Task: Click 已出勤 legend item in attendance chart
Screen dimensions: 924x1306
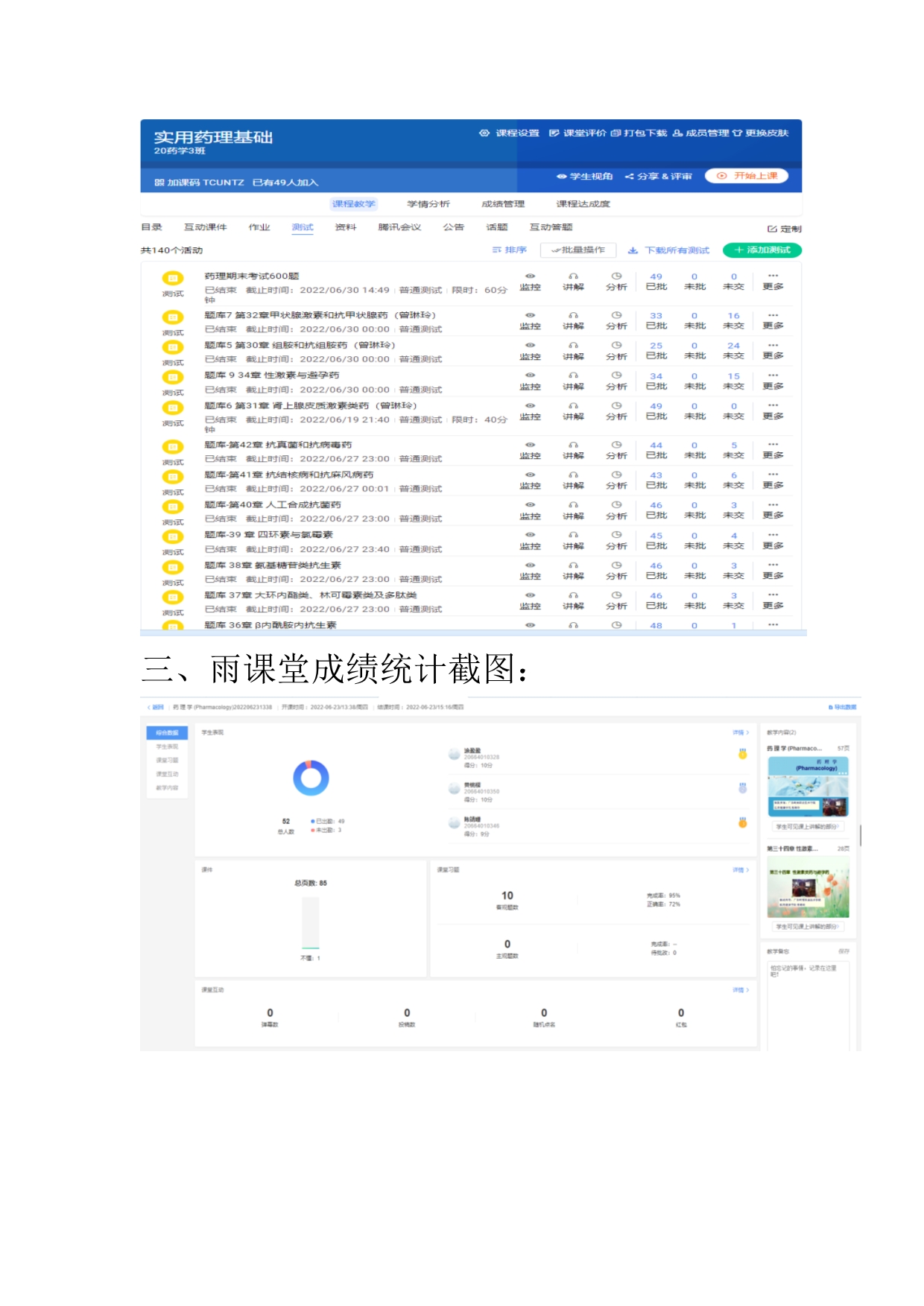Action: (x=329, y=821)
